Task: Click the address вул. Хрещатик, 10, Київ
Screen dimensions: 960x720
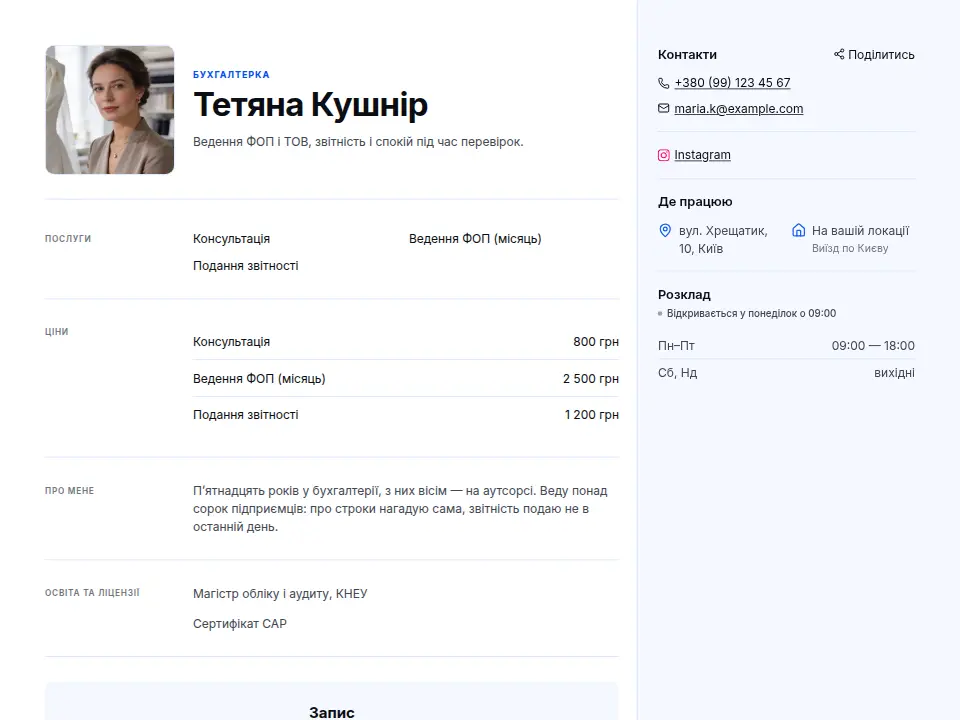Action: pyautogui.click(x=723, y=239)
